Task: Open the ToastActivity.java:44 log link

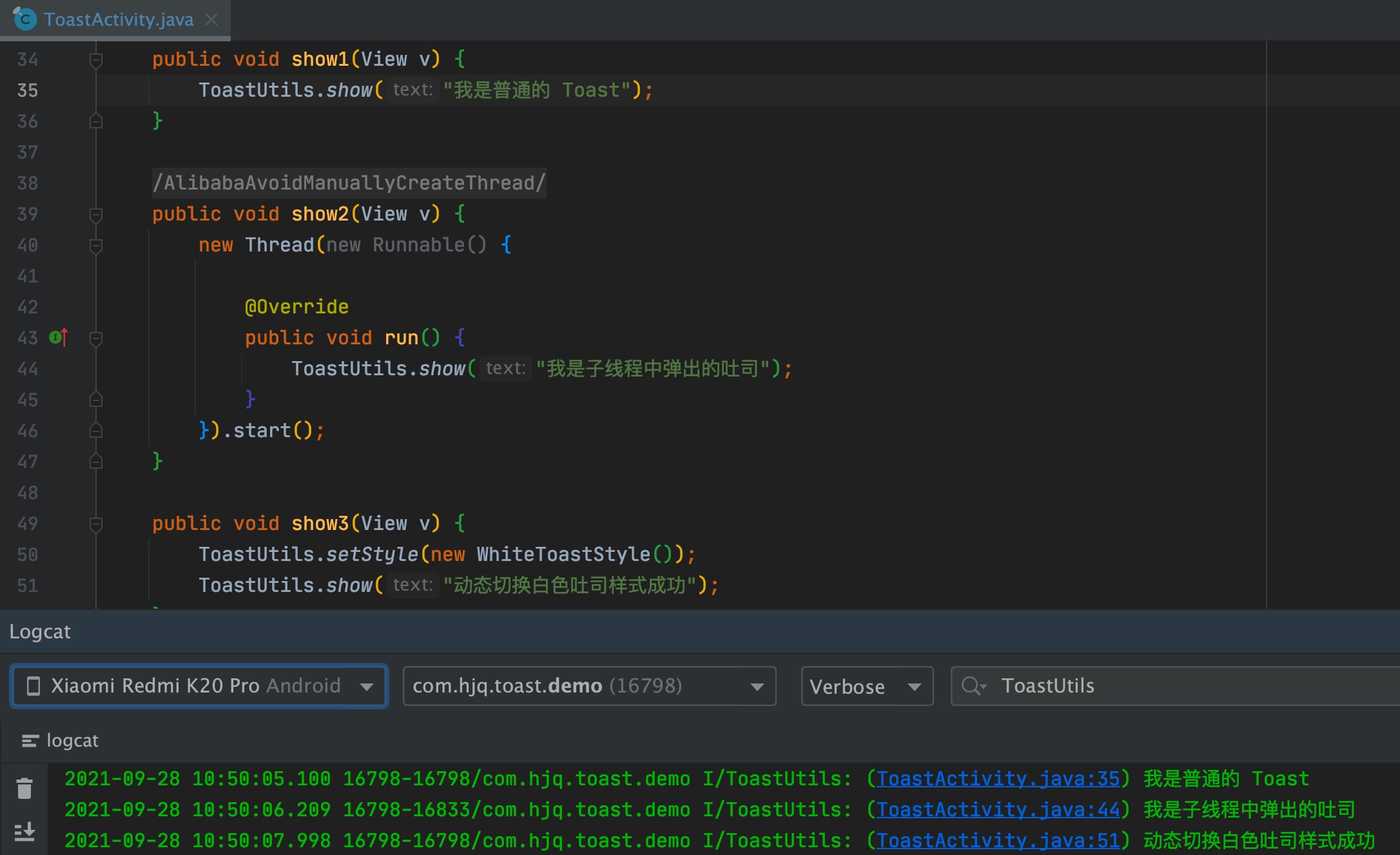Action: click(998, 810)
